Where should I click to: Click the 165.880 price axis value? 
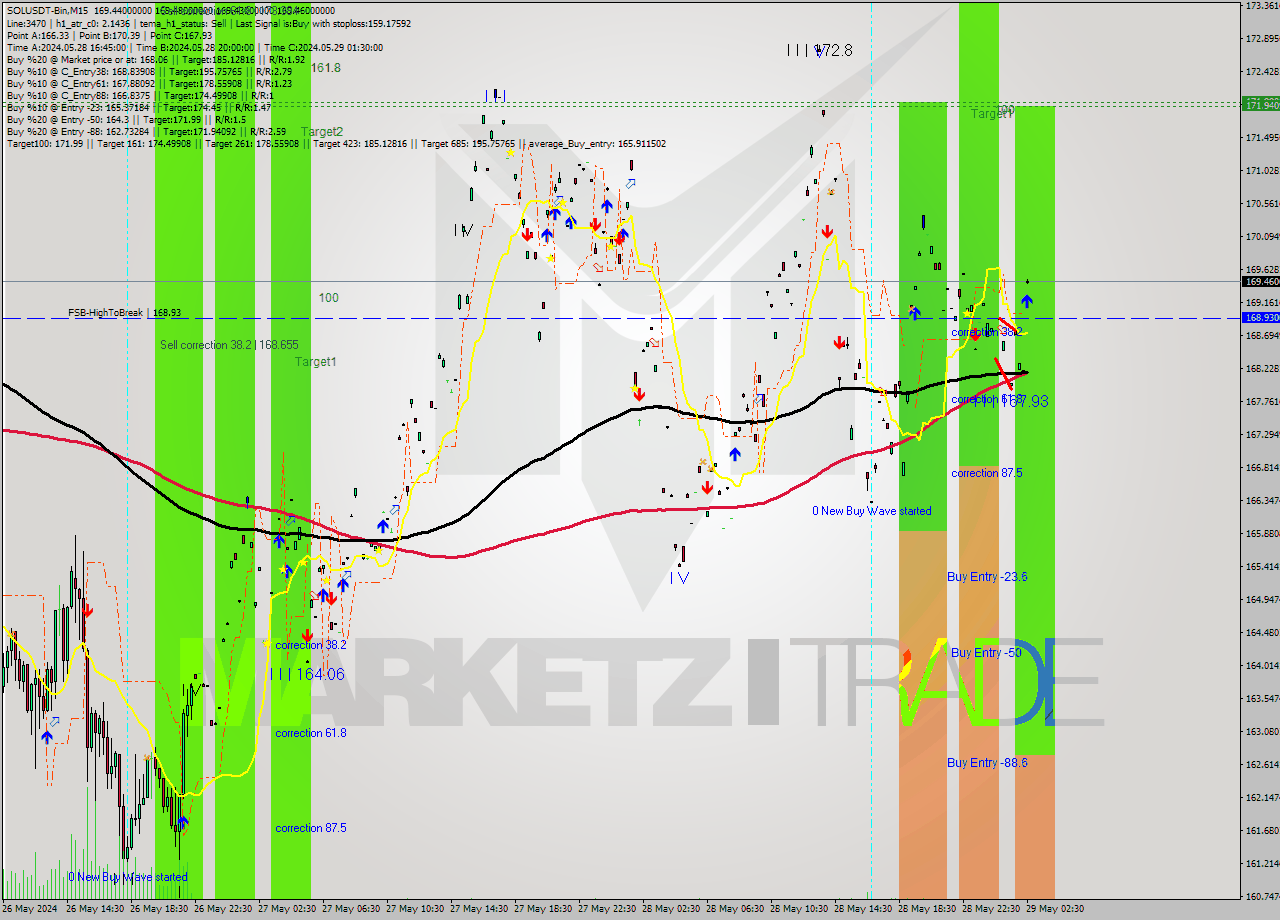click(1261, 533)
